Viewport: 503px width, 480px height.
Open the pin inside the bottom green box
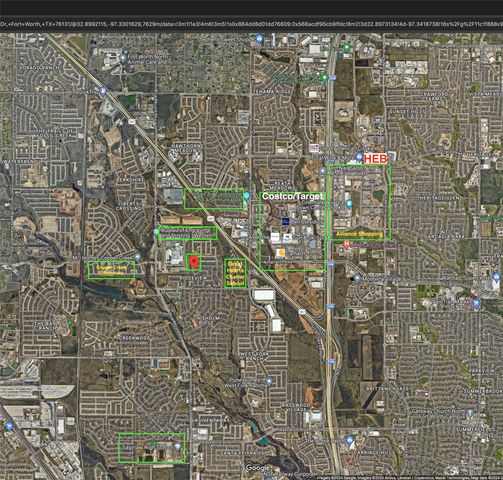pyautogui.click(x=178, y=446)
